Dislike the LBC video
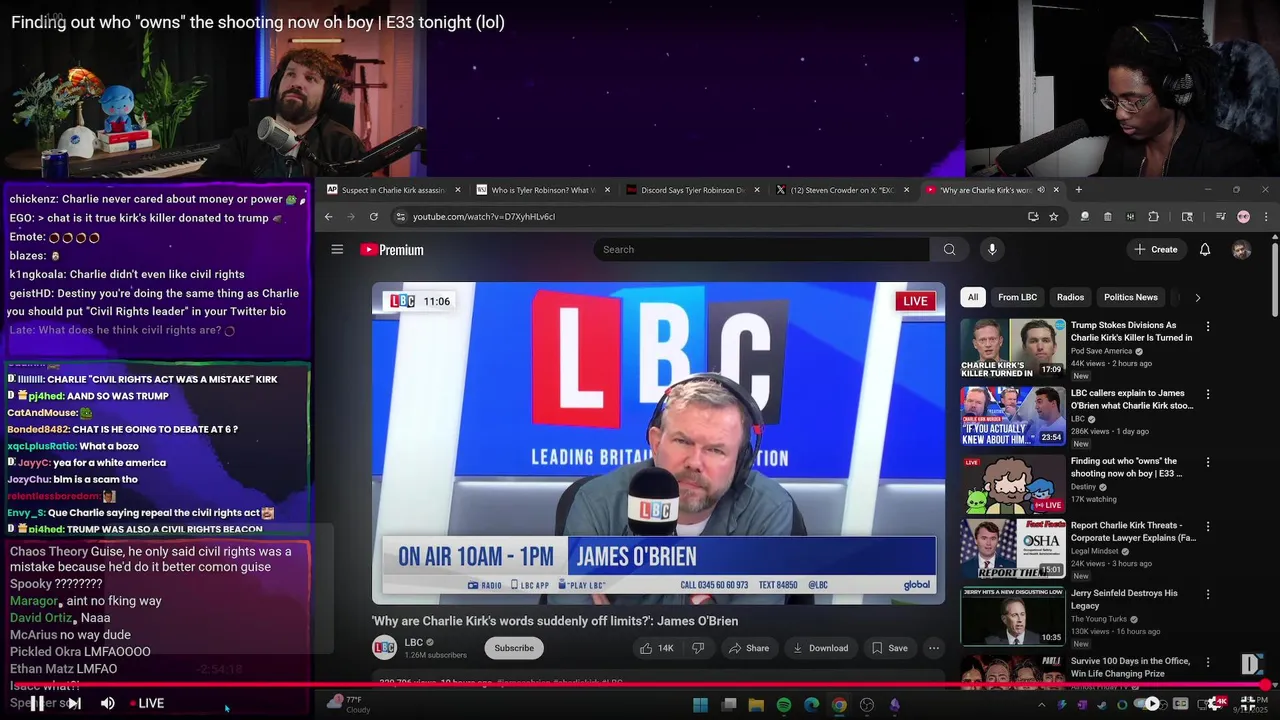The width and height of the screenshot is (1280, 720). pyautogui.click(x=698, y=648)
